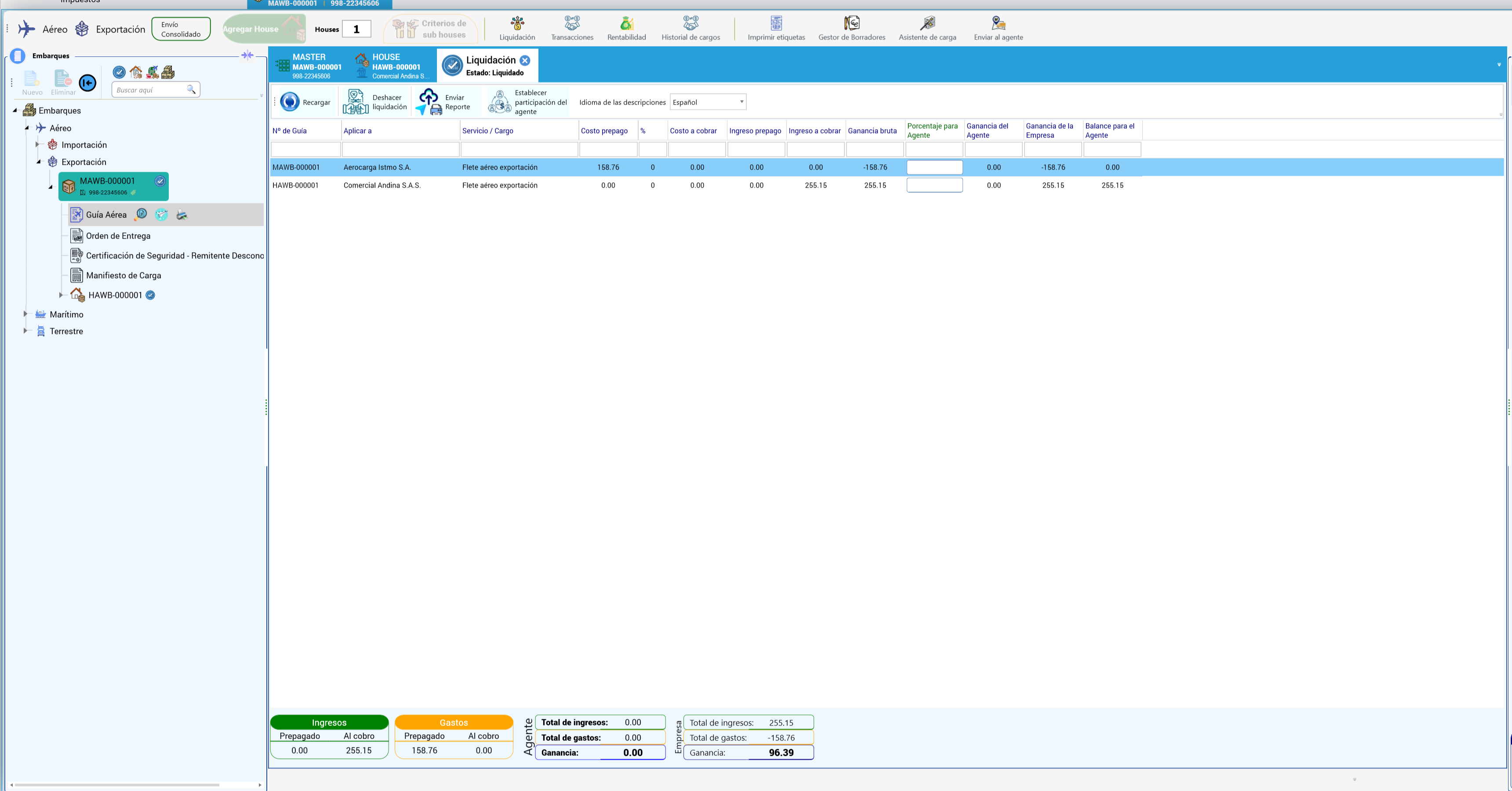The height and width of the screenshot is (791, 1512).
Task: Open Historial de cargos
Action: coord(690,28)
